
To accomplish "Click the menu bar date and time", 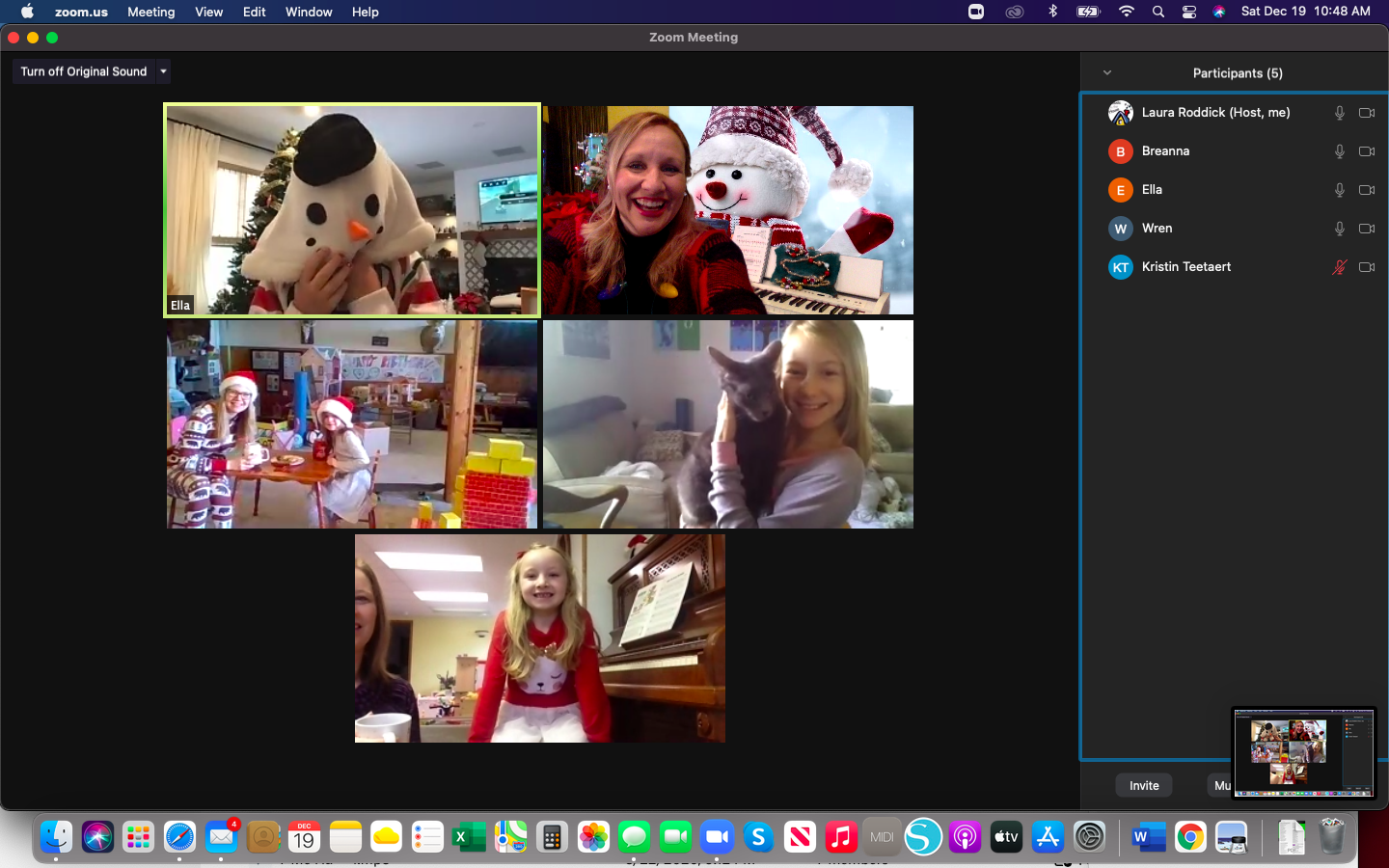I will coord(1305,12).
